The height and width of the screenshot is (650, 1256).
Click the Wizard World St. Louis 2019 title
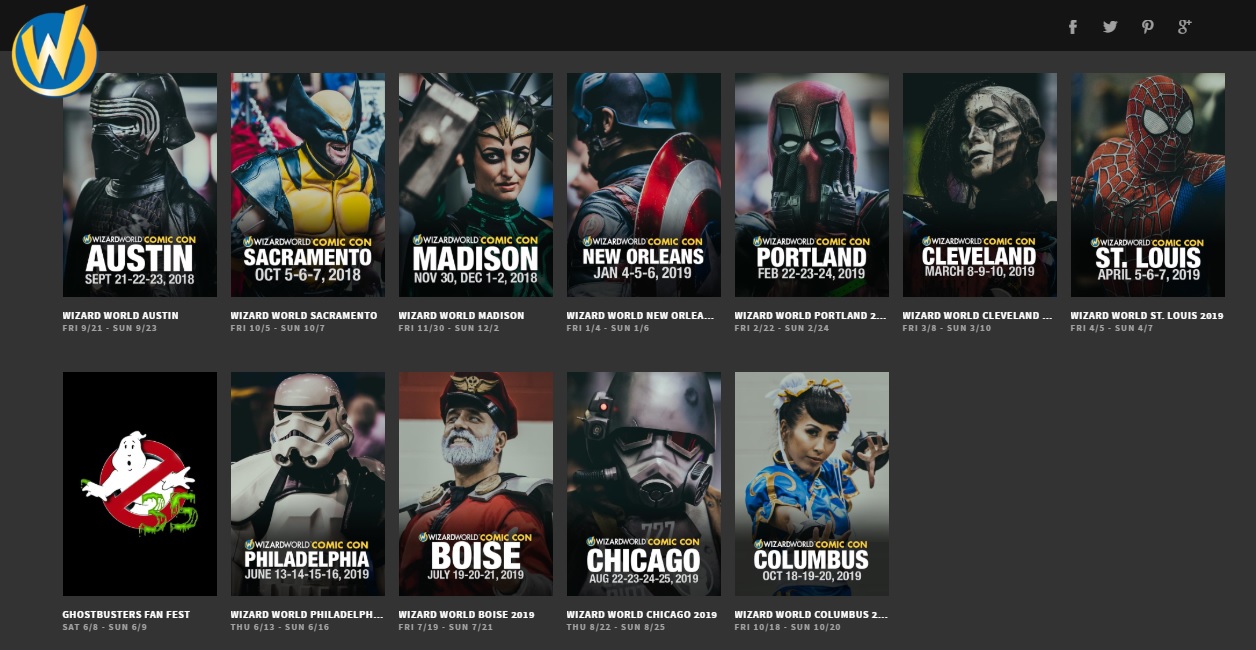click(x=1147, y=316)
